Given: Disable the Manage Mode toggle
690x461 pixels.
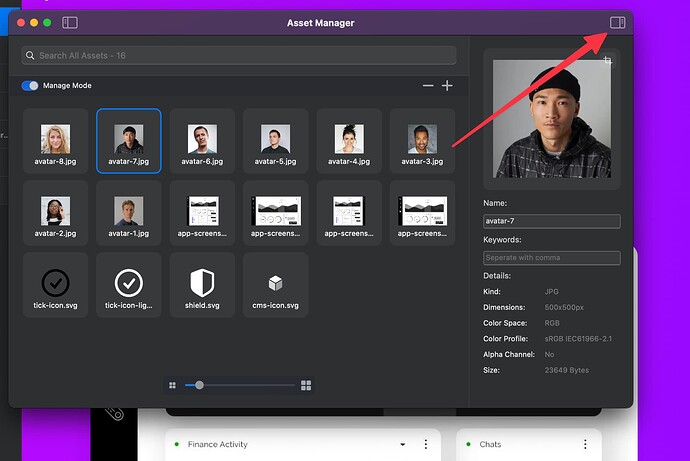Looking at the screenshot, I should [30, 86].
